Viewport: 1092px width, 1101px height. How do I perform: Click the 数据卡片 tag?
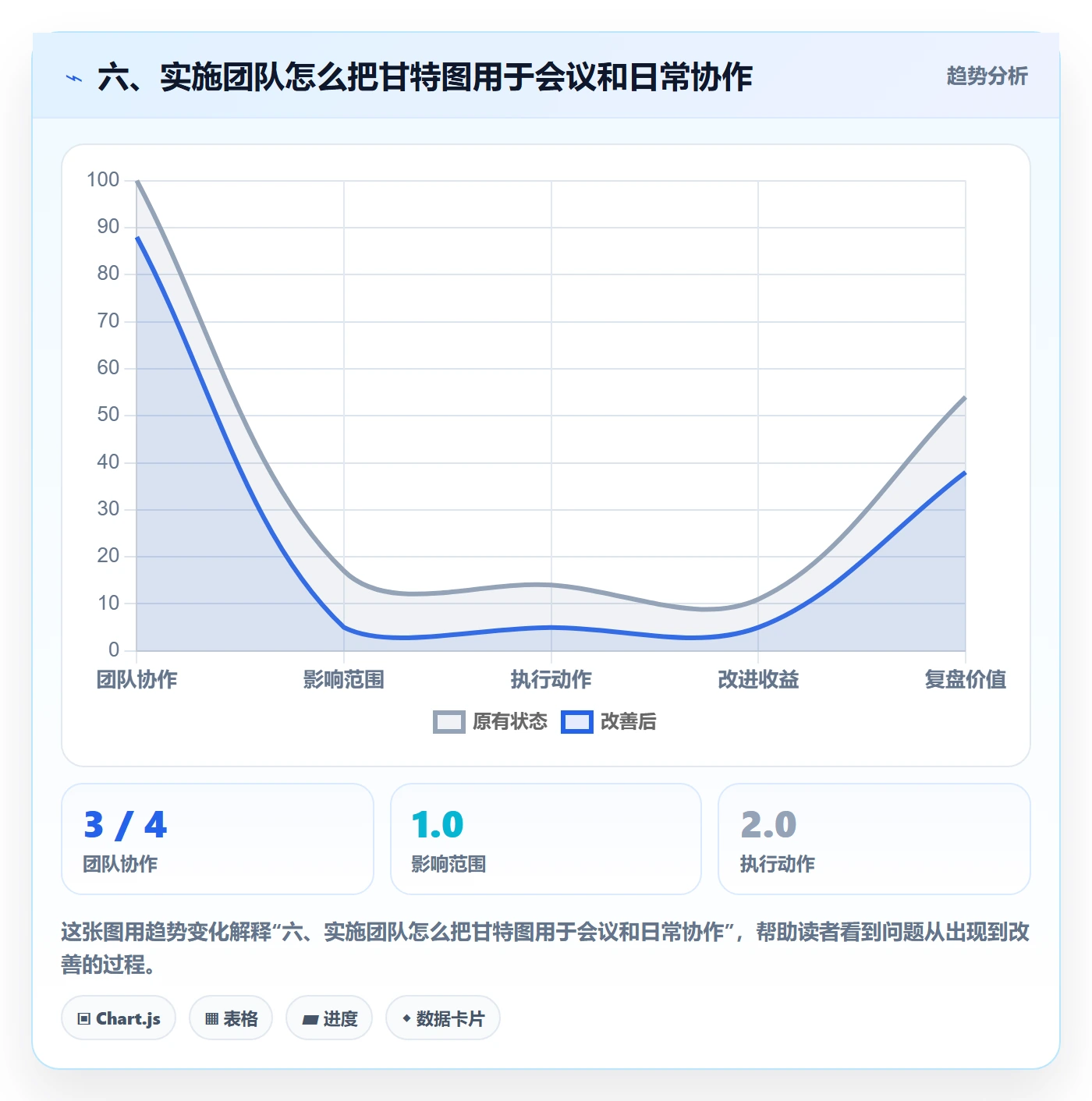(x=443, y=1018)
